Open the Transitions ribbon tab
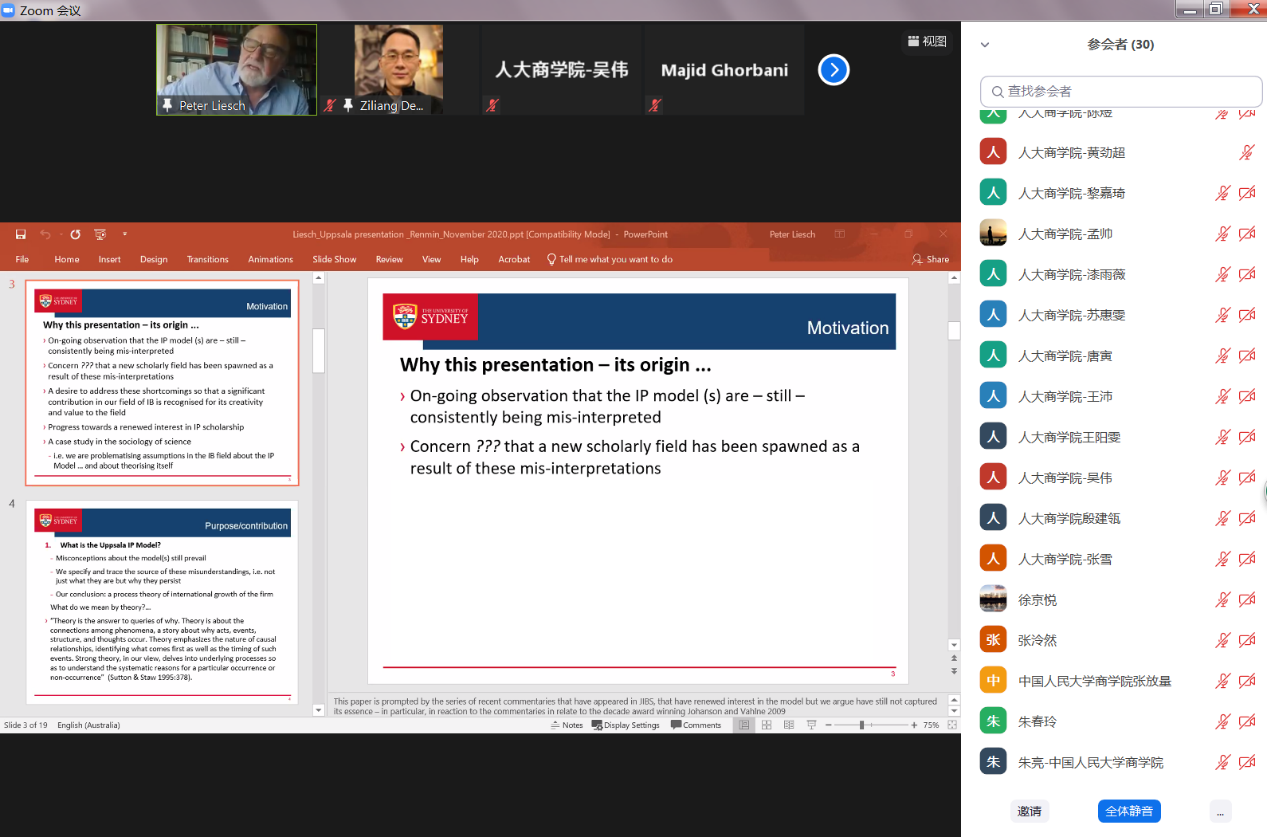Image resolution: width=1267 pixels, height=837 pixels. 207,259
